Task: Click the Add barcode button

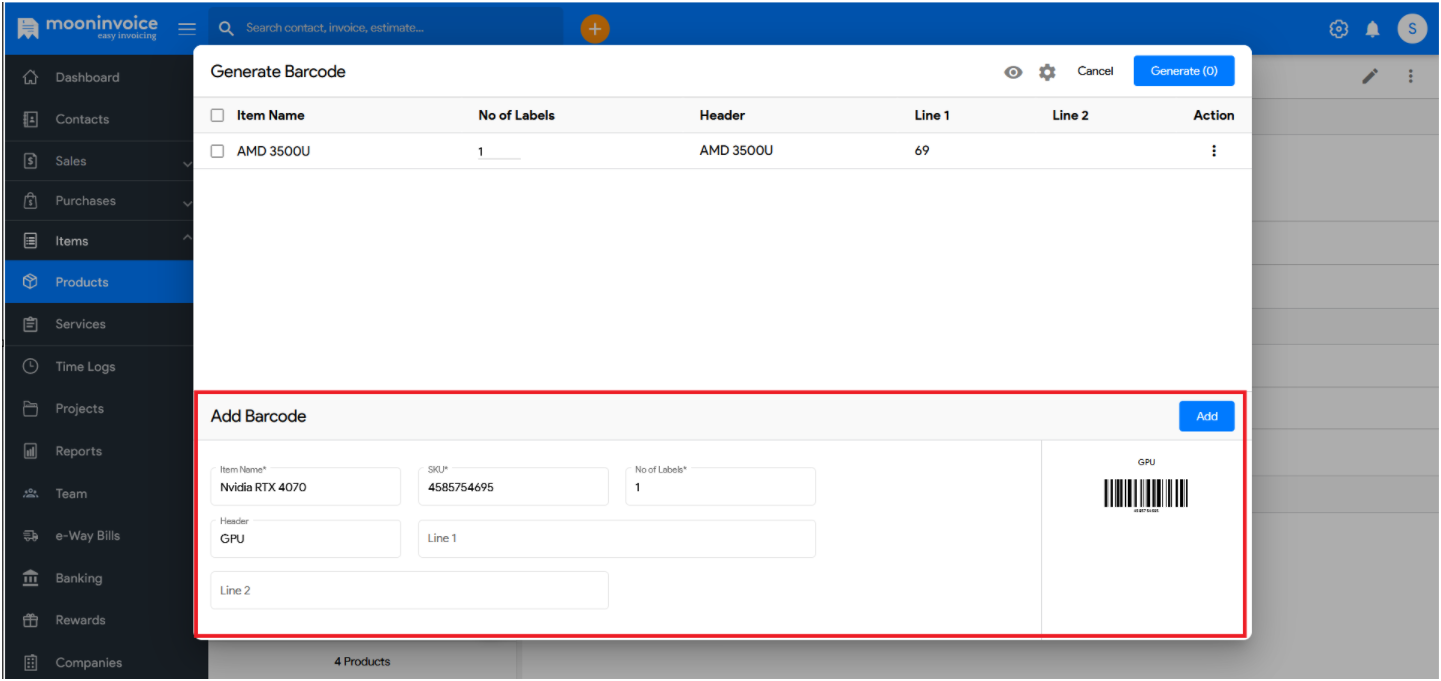Action: pyautogui.click(x=1207, y=416)
